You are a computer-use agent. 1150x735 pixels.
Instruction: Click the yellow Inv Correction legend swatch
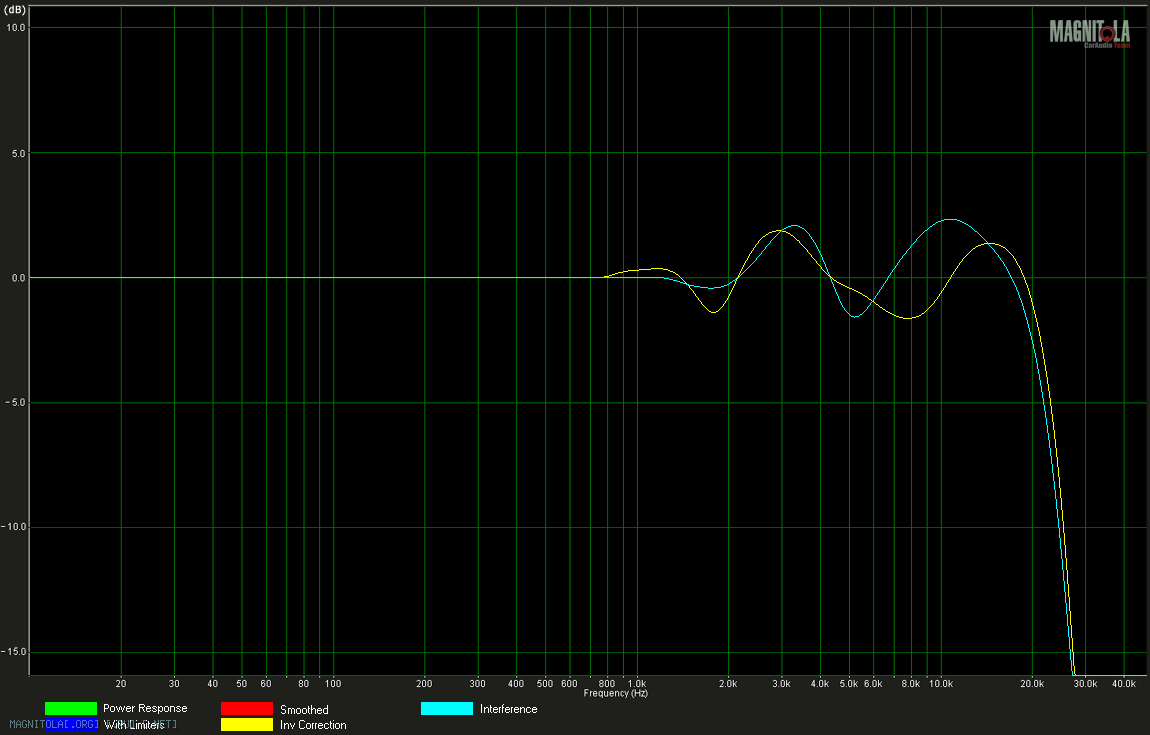pos(247,725)
